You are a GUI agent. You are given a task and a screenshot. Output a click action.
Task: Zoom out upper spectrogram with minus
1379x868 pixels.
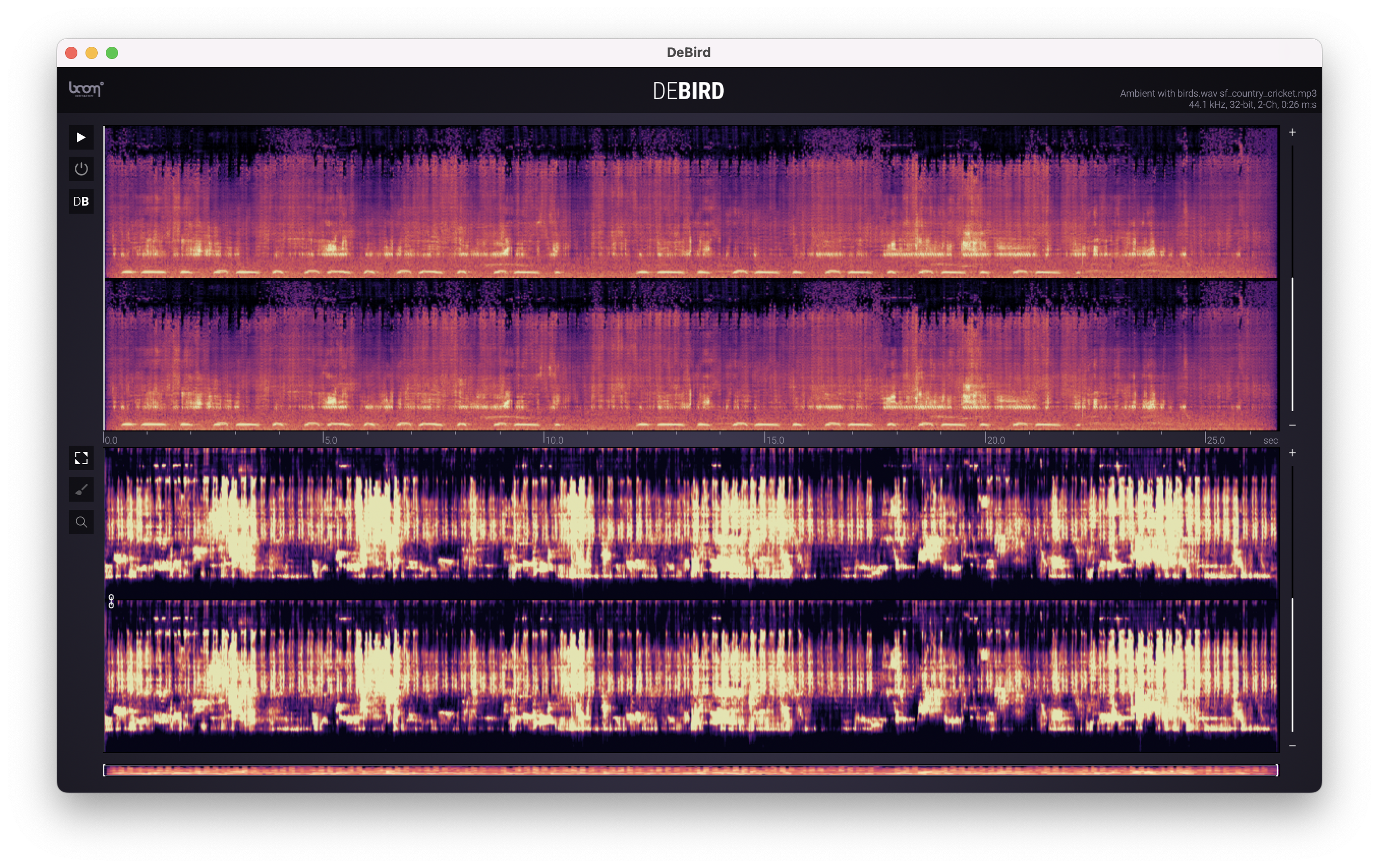point(1292,425)
